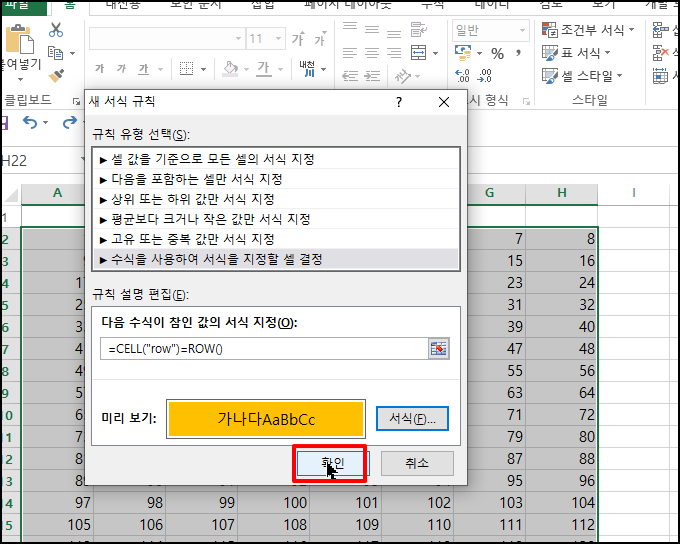Click the Increase Decimal icon
The height and width of the screenshot is (544, 680).
pos(462,75)
